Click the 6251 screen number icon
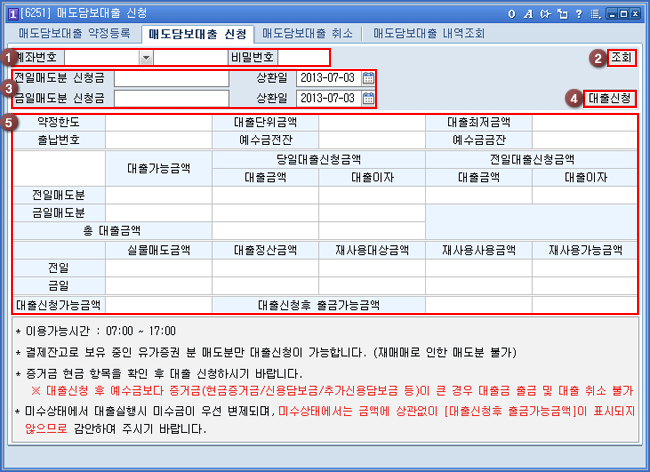This screenshot has width=650, height=472. click(x=12, y=13)
